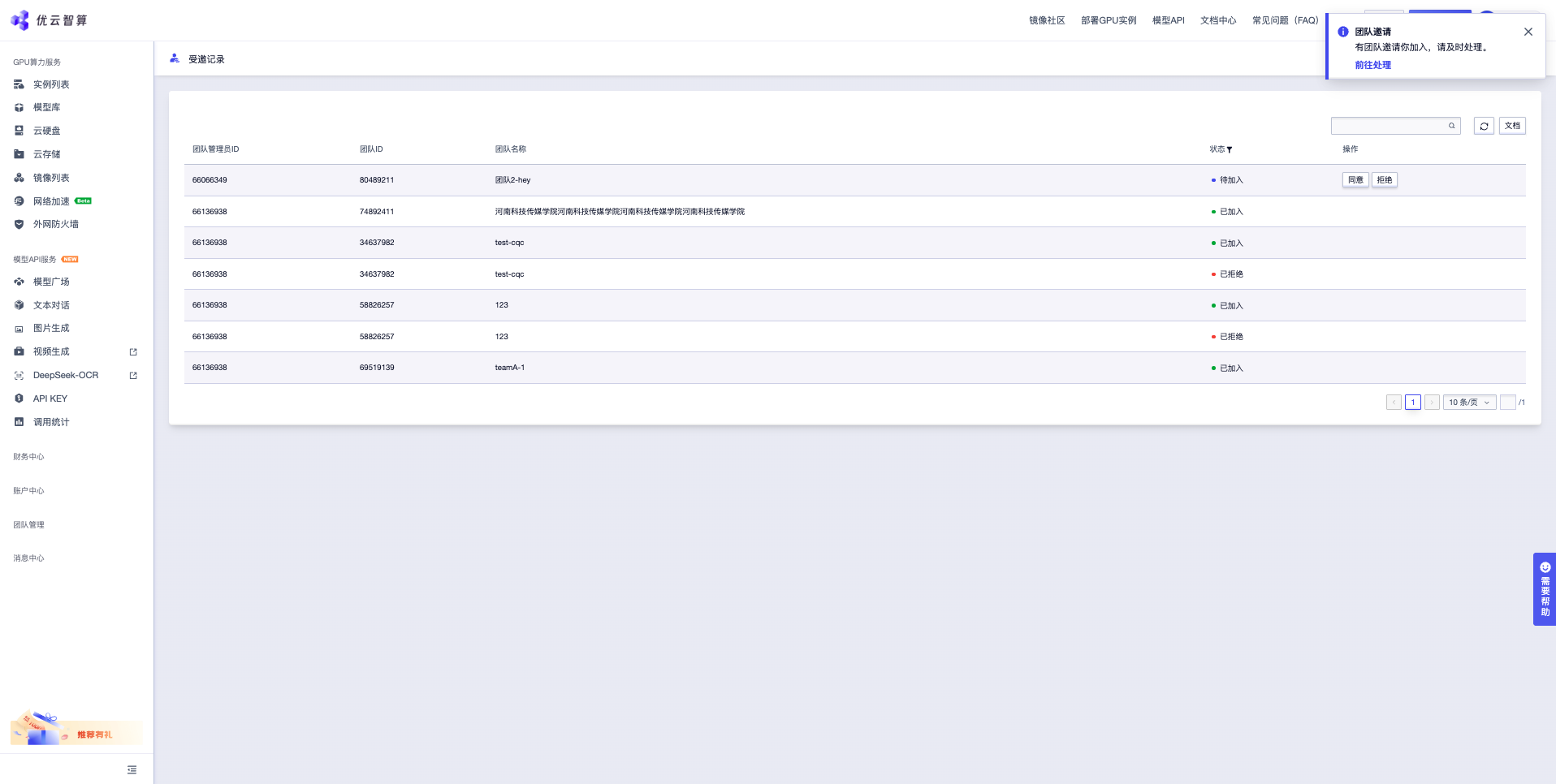Click 拒绝 to decline 团队2-hey invitation
Viewport: 1556px width, 784px height.
[1384, 180]
